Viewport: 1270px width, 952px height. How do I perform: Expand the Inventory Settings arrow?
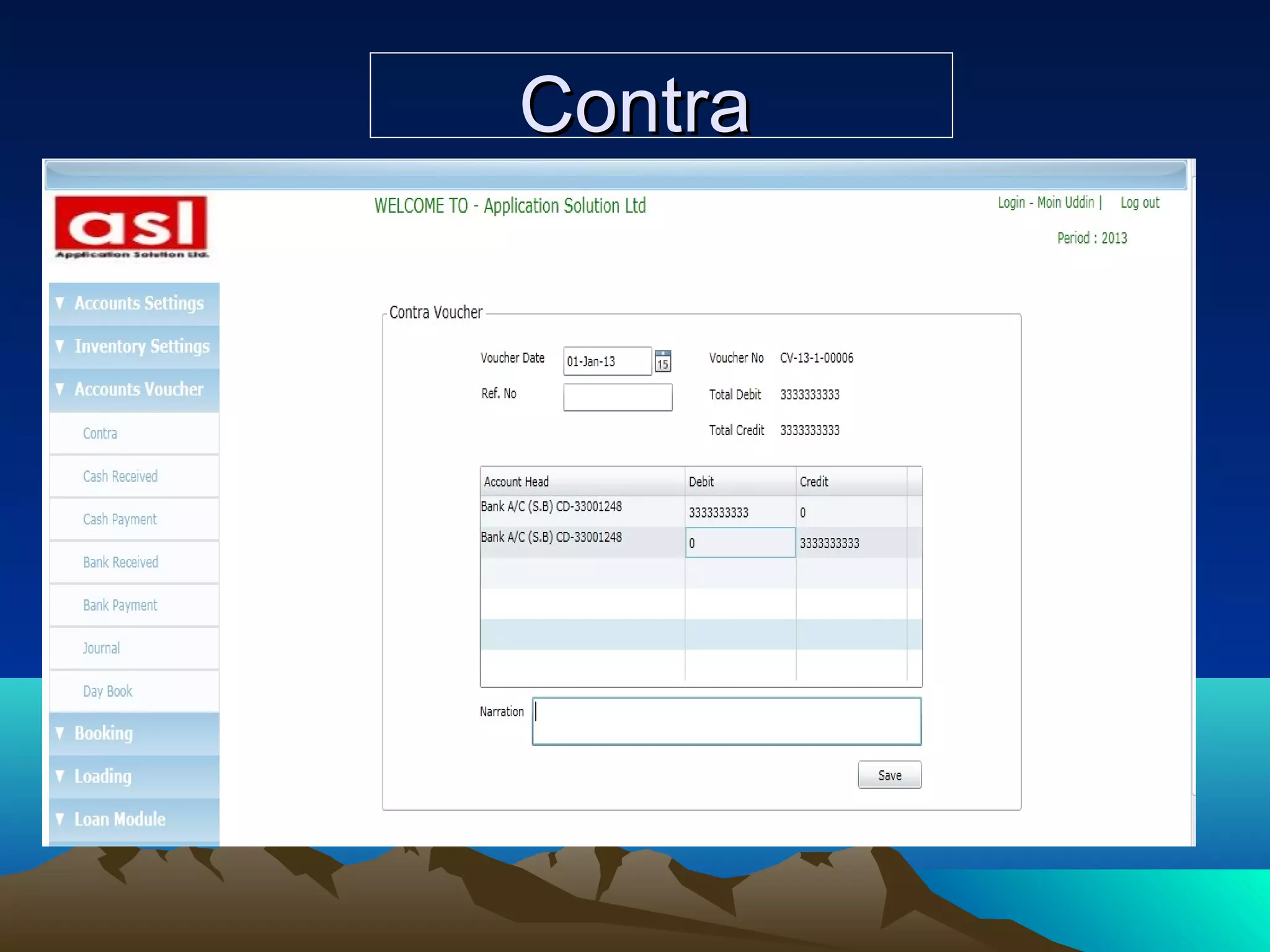(60, 346)
